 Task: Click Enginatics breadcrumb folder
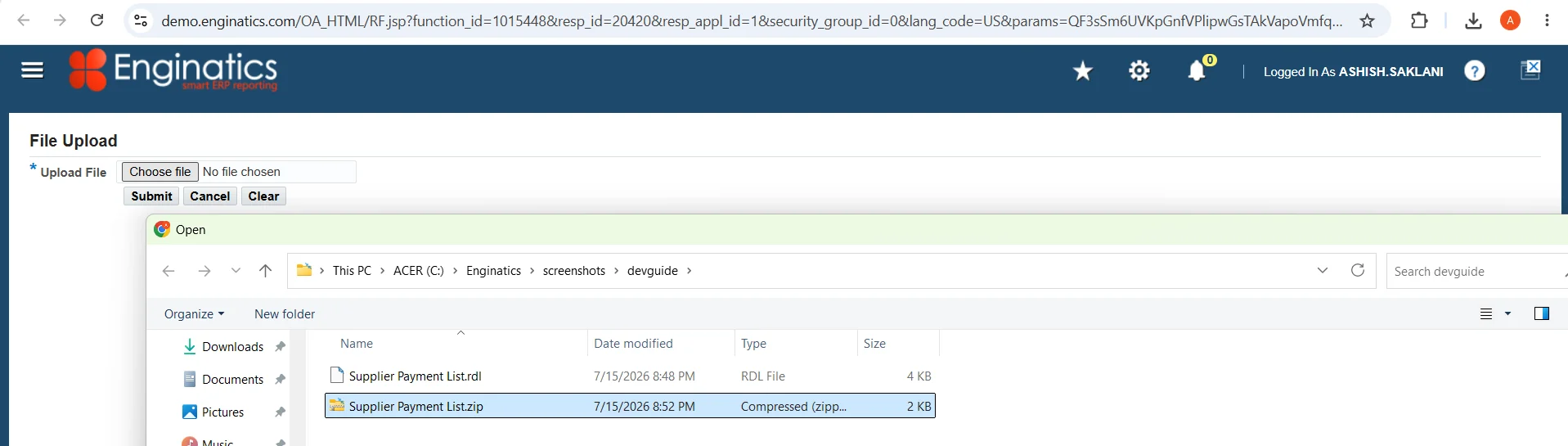click(x=493, y=271)
